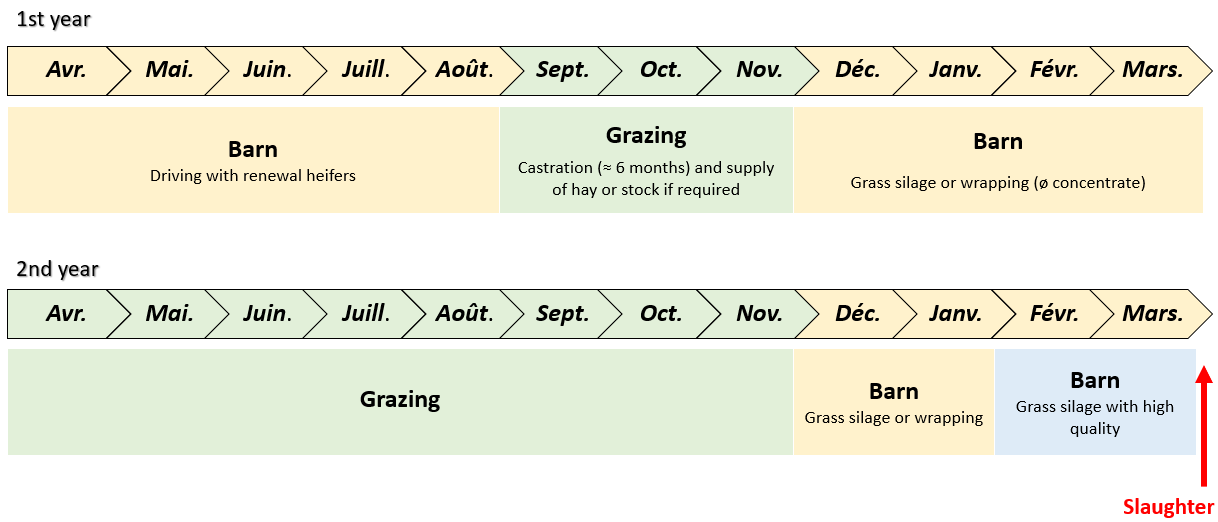Click the blue high quality silage block
This screenshot has width=1218, height=522.
(1095, 402)
